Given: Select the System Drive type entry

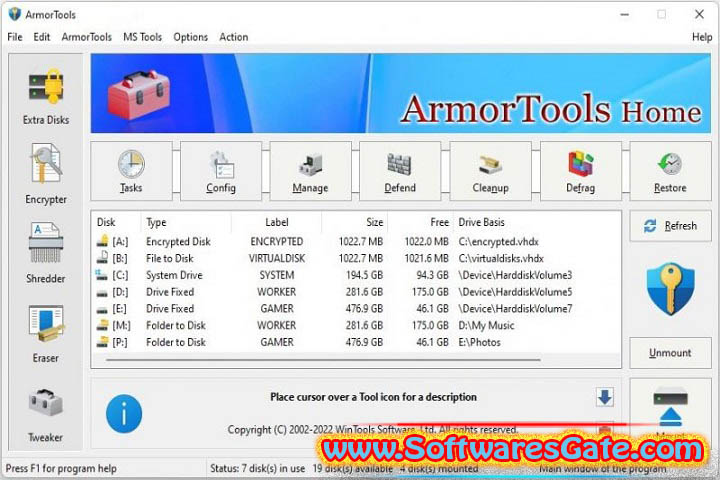Looking at the screenshot, I should tap(174, 275).
